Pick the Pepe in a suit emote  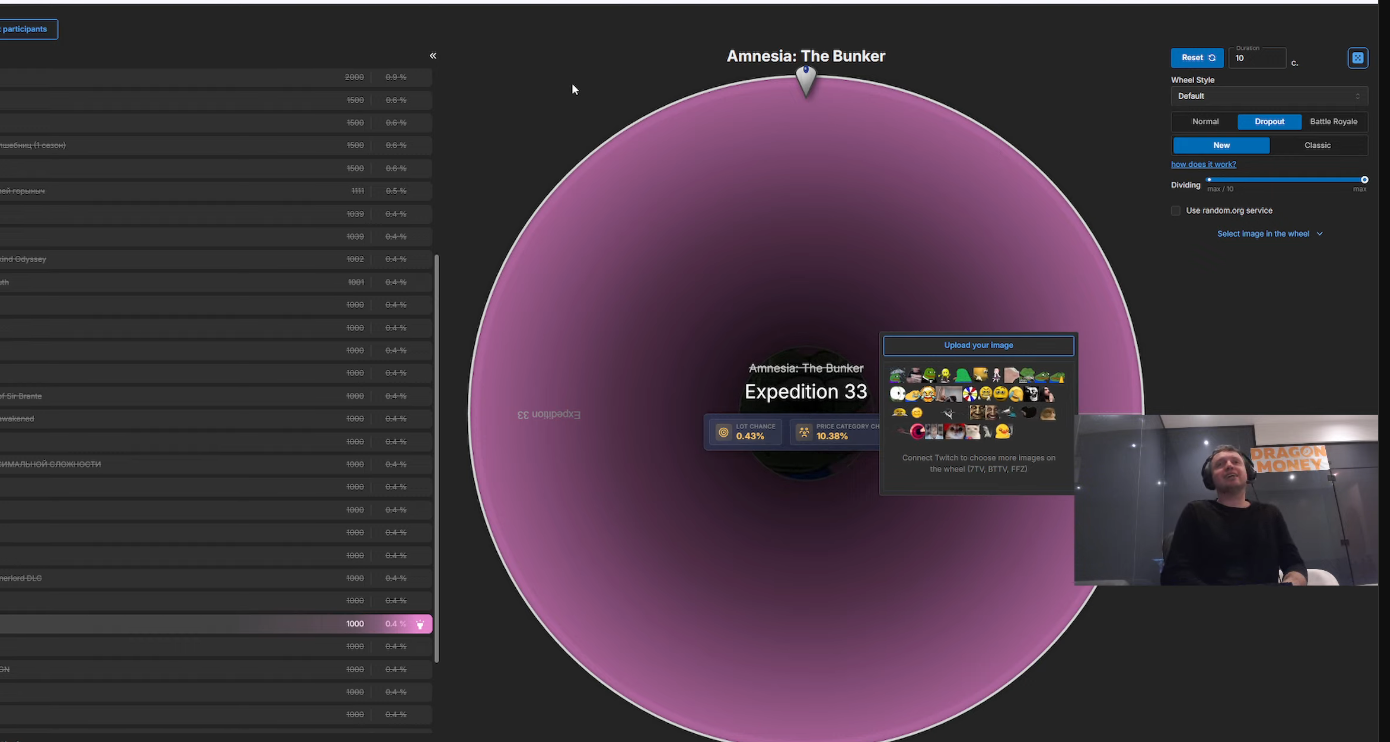[929, 376]
